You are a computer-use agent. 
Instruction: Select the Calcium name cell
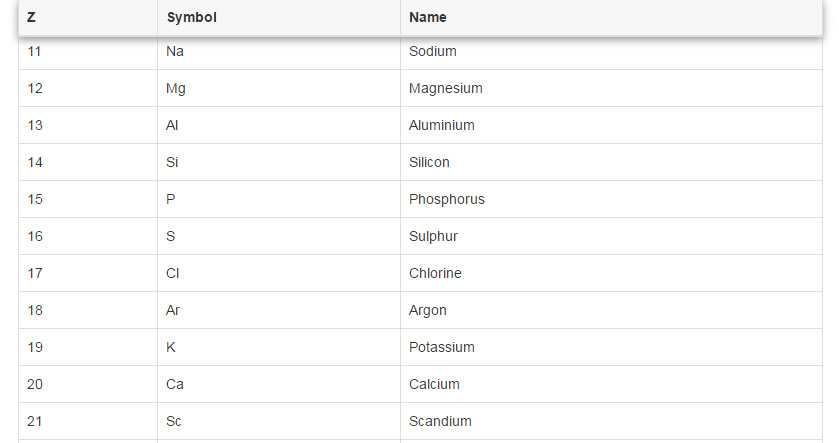tap(612, 384)
